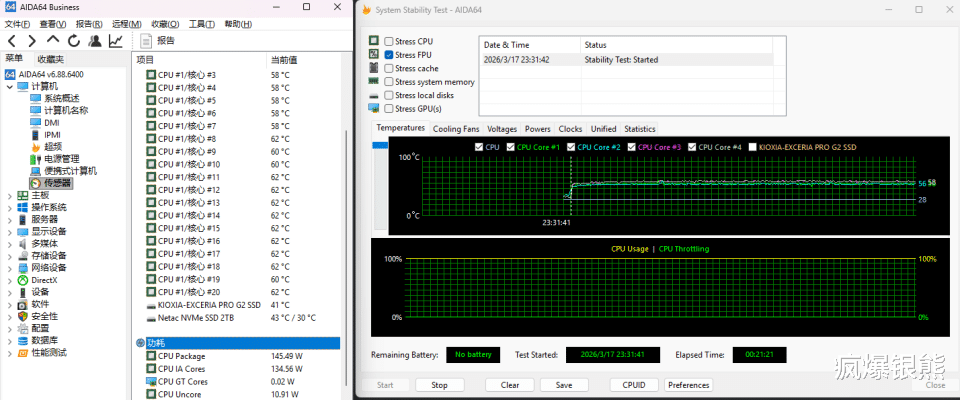Select the DMI tree item

[x=51, y=123]
